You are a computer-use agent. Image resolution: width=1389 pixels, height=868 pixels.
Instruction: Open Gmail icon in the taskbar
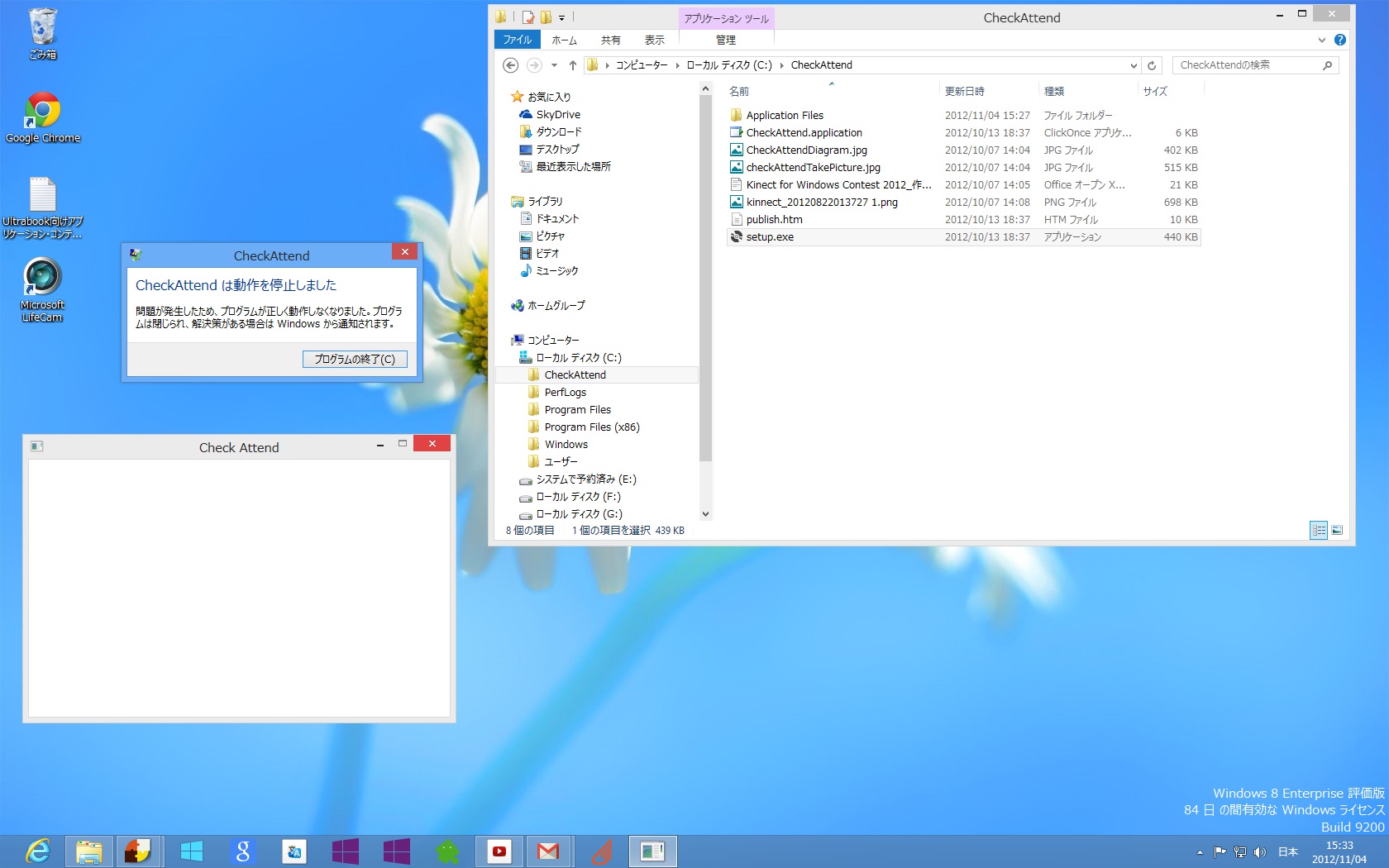(x=548, y=851)
